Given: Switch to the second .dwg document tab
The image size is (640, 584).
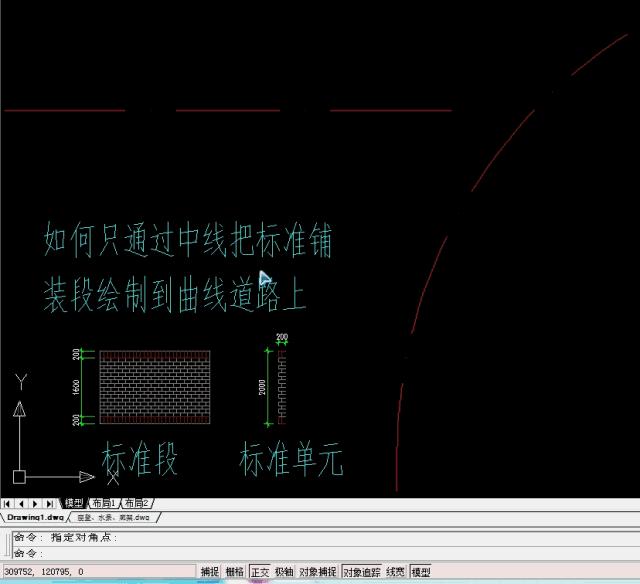Looking at the screenshot, I should tap(113, 517).
